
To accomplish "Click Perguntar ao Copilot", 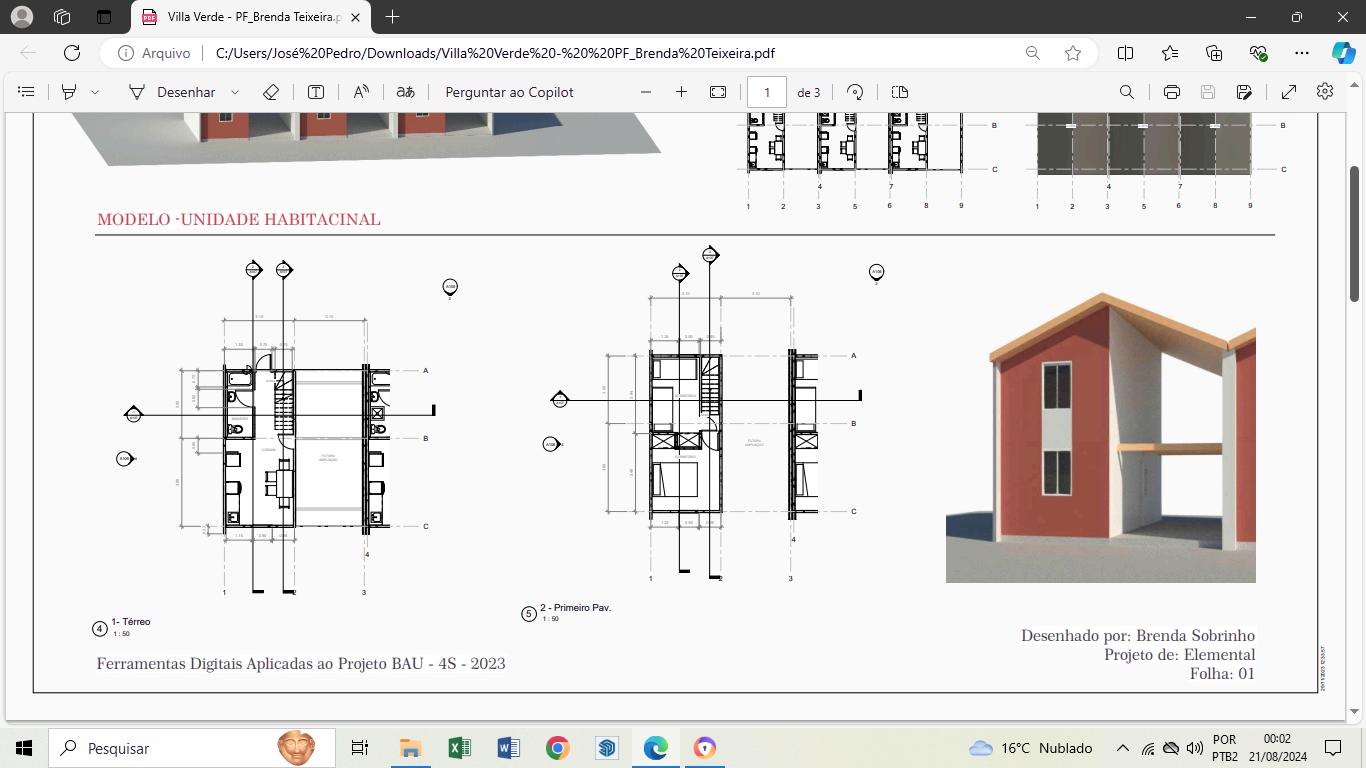I will pos(509,92).
